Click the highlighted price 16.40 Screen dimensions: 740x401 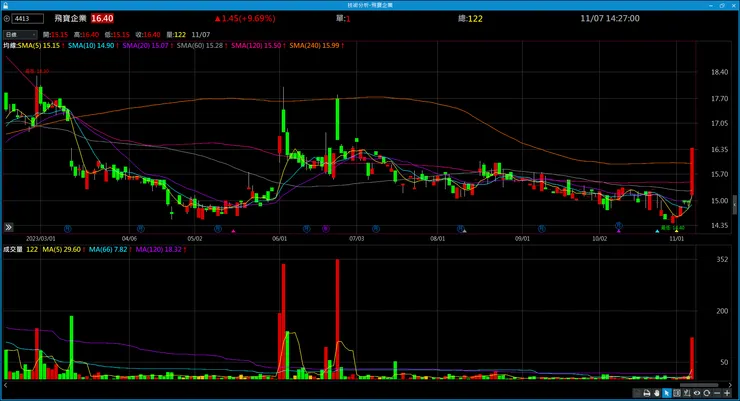point(102,18)
